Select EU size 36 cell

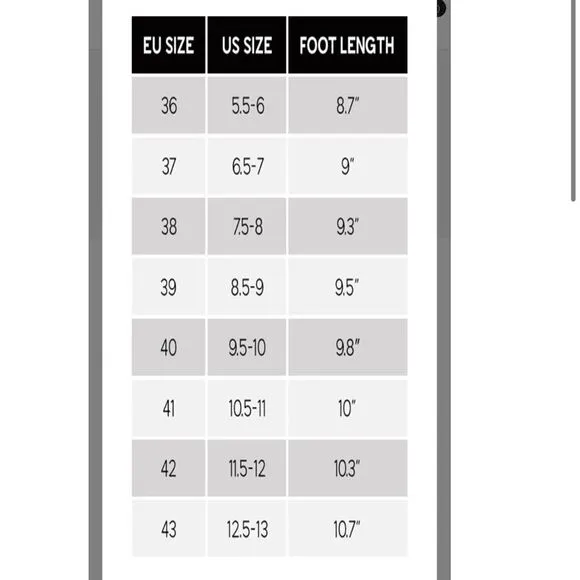168,105
